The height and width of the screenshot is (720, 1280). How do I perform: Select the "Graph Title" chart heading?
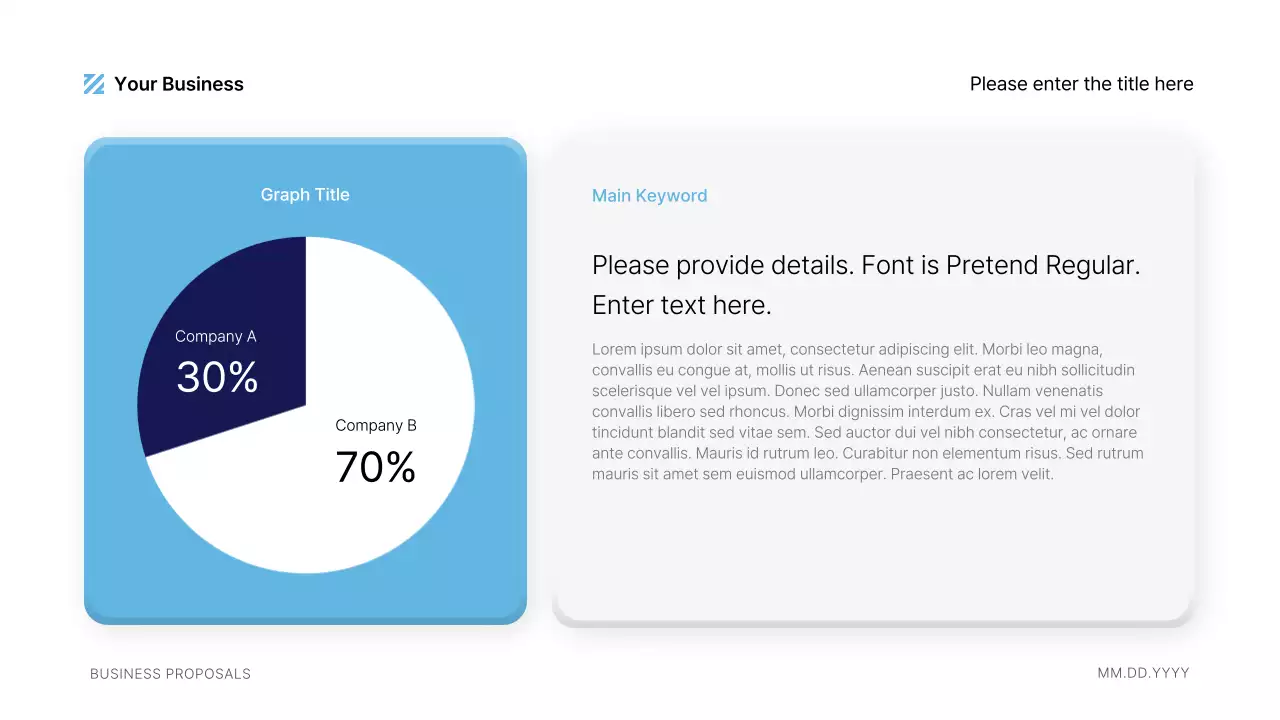[x=305, y=195]
